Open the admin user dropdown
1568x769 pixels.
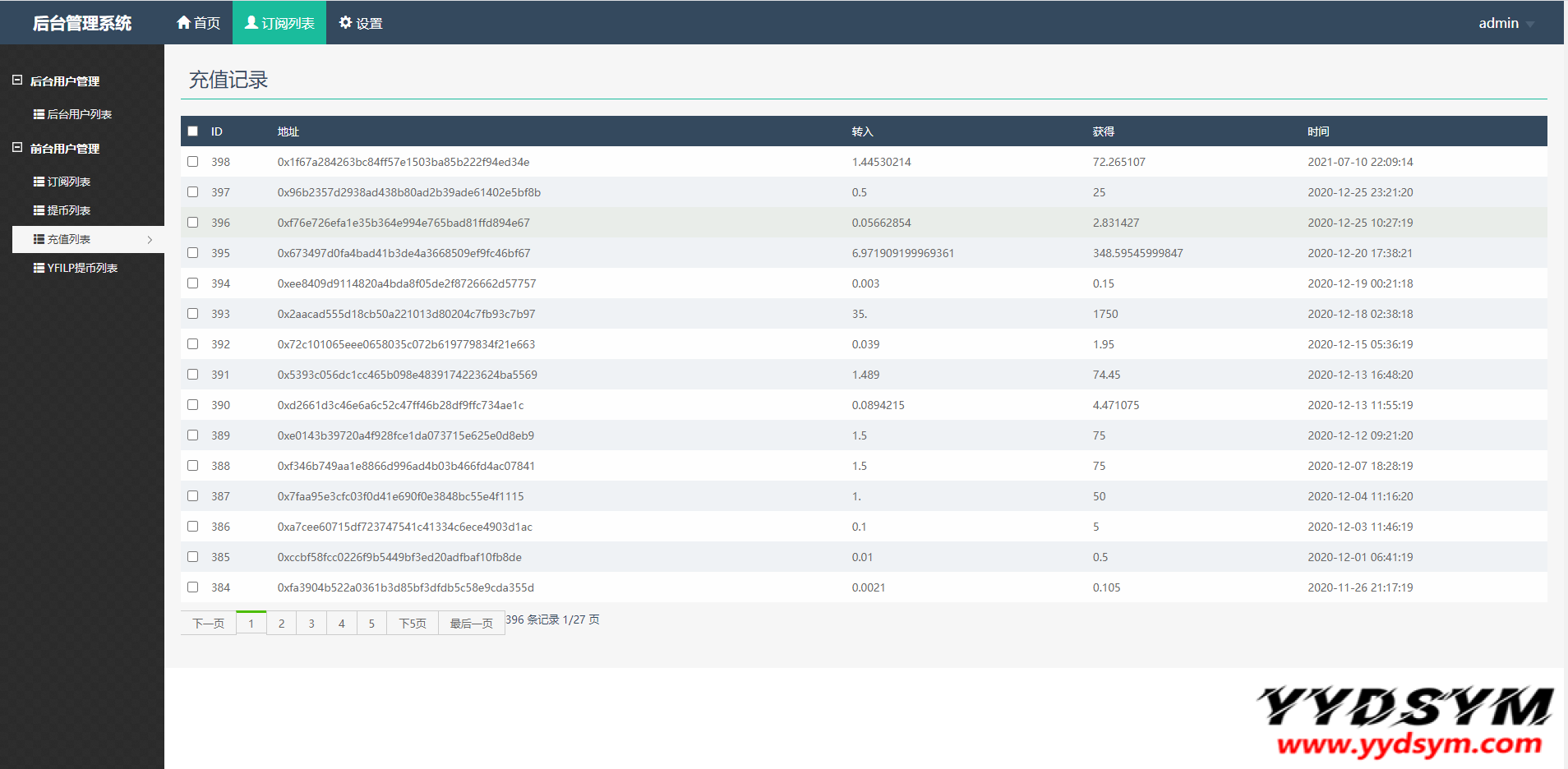(1506, 23)
